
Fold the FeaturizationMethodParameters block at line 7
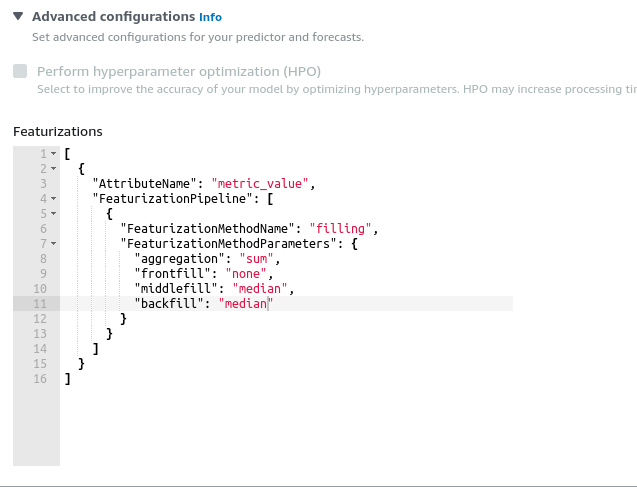coord(54,244)
